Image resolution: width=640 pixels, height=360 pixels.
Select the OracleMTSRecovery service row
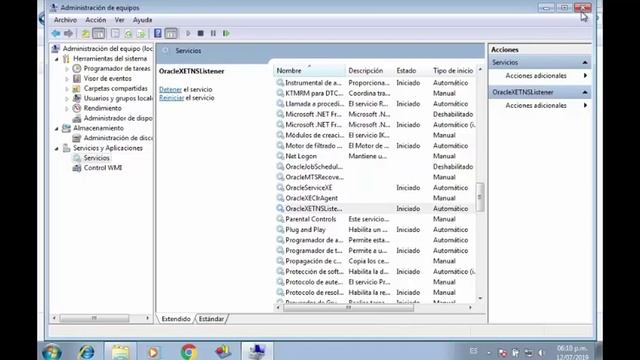click(375, 177)
